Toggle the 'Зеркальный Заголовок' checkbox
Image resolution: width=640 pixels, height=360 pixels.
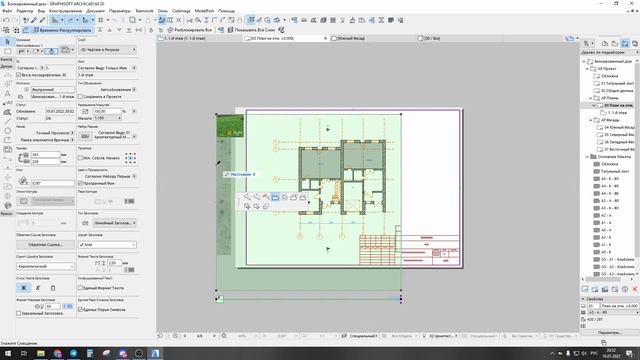pyautogui.click(x=19, y=313)
